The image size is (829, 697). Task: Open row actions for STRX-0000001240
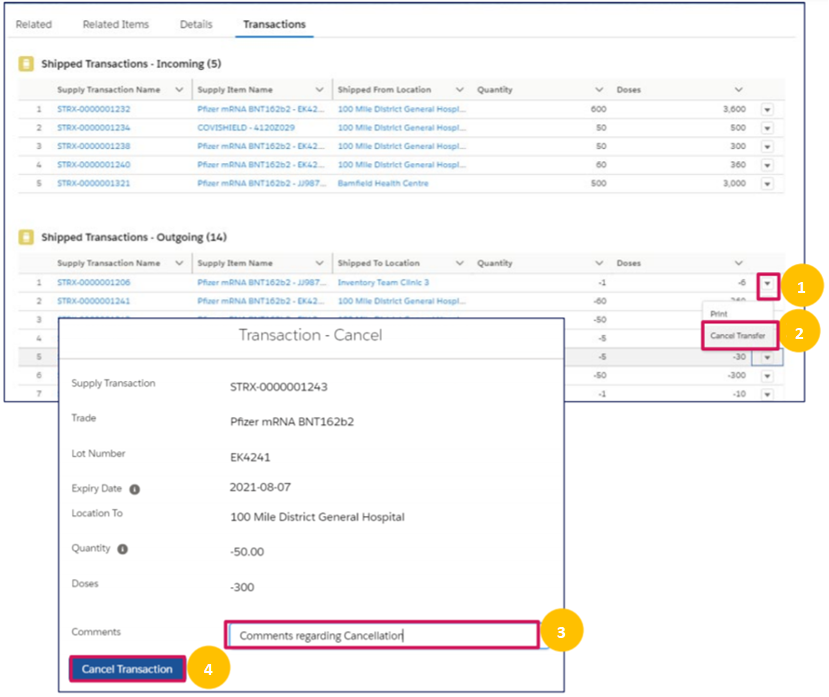click(767, 165)
